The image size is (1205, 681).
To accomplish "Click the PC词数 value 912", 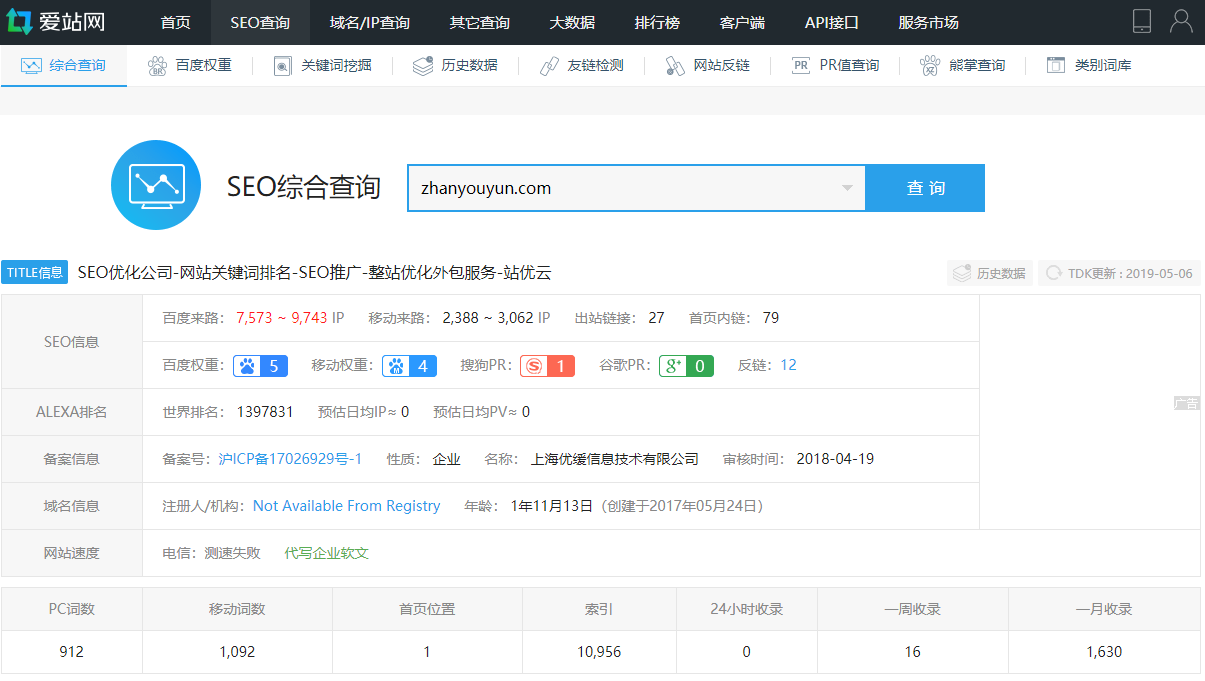I will tap(71, 652).
